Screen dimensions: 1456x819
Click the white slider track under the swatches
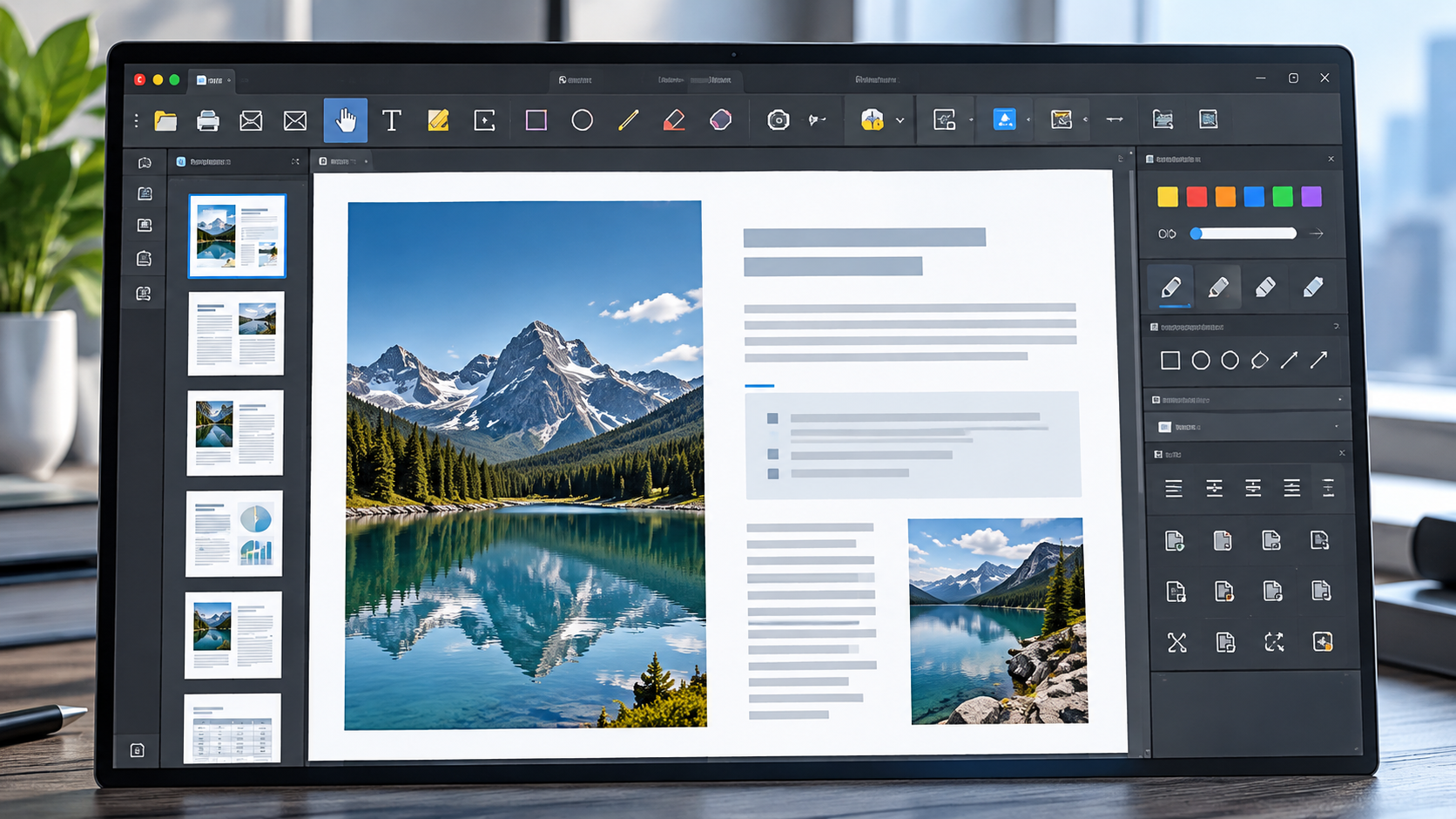[1244, 234]
